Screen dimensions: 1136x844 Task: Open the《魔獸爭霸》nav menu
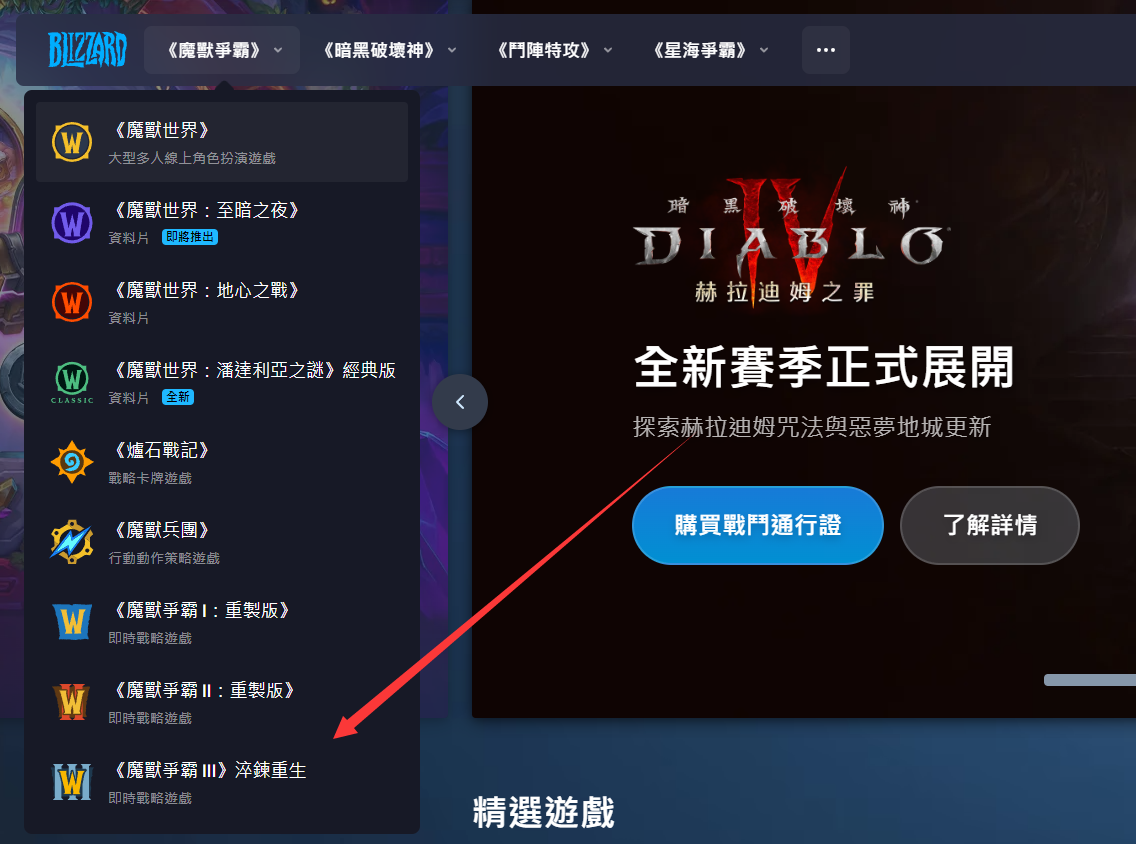tap(222, 50)
